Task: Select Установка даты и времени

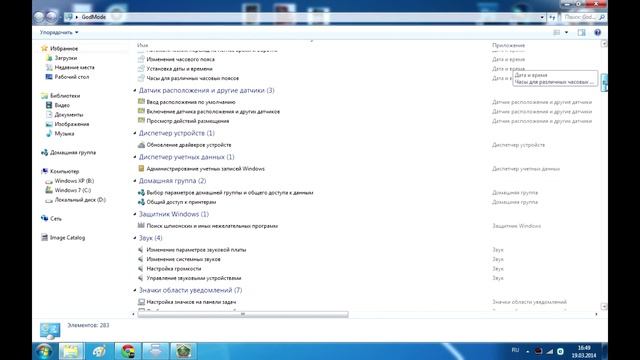Action: 180,69
